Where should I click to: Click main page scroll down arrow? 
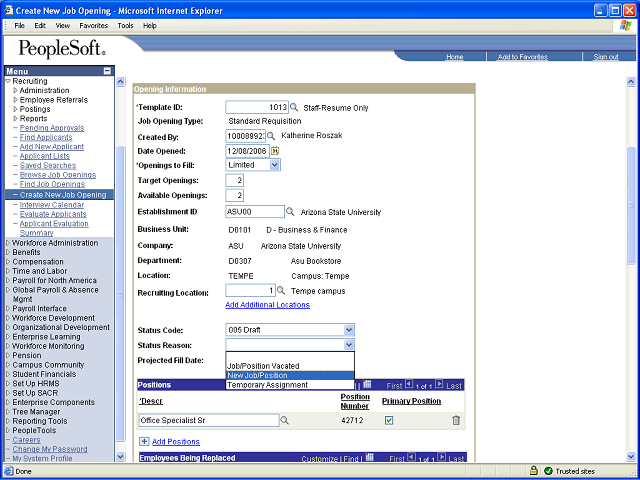tap(631, 457)
